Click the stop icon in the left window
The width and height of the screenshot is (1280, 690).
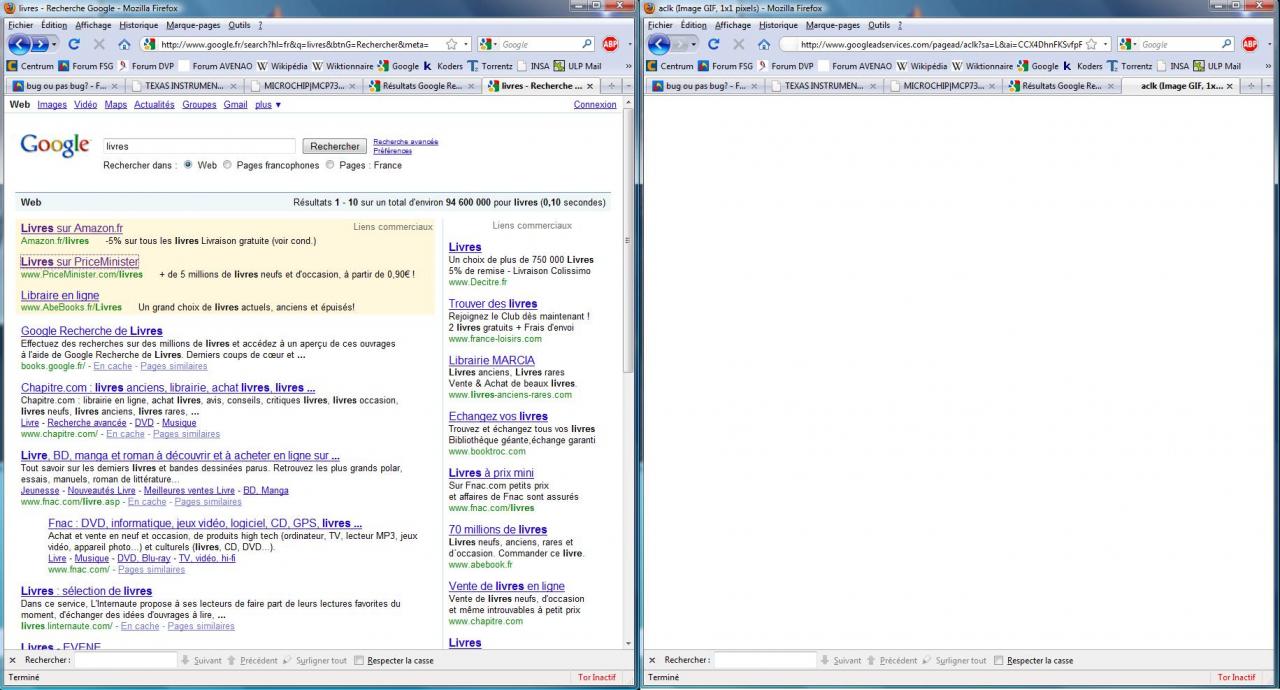coord(99,44)
